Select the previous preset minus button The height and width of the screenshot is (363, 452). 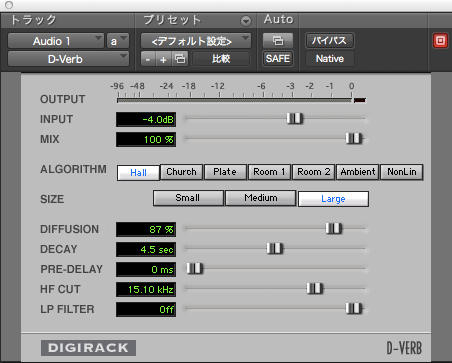tap(148, 59)
